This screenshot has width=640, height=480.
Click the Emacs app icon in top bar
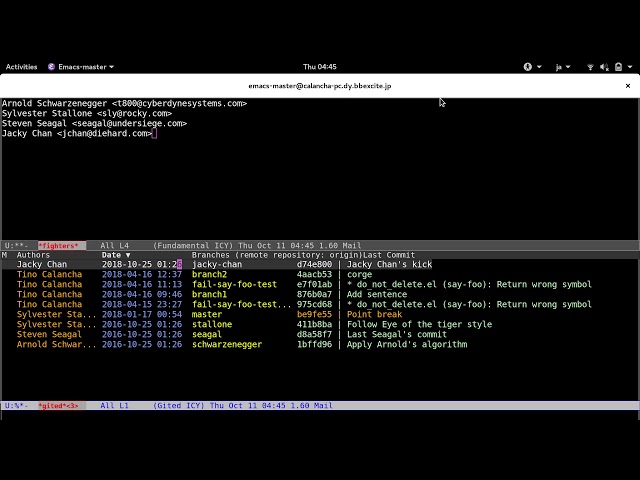click(x=51, y=67)
